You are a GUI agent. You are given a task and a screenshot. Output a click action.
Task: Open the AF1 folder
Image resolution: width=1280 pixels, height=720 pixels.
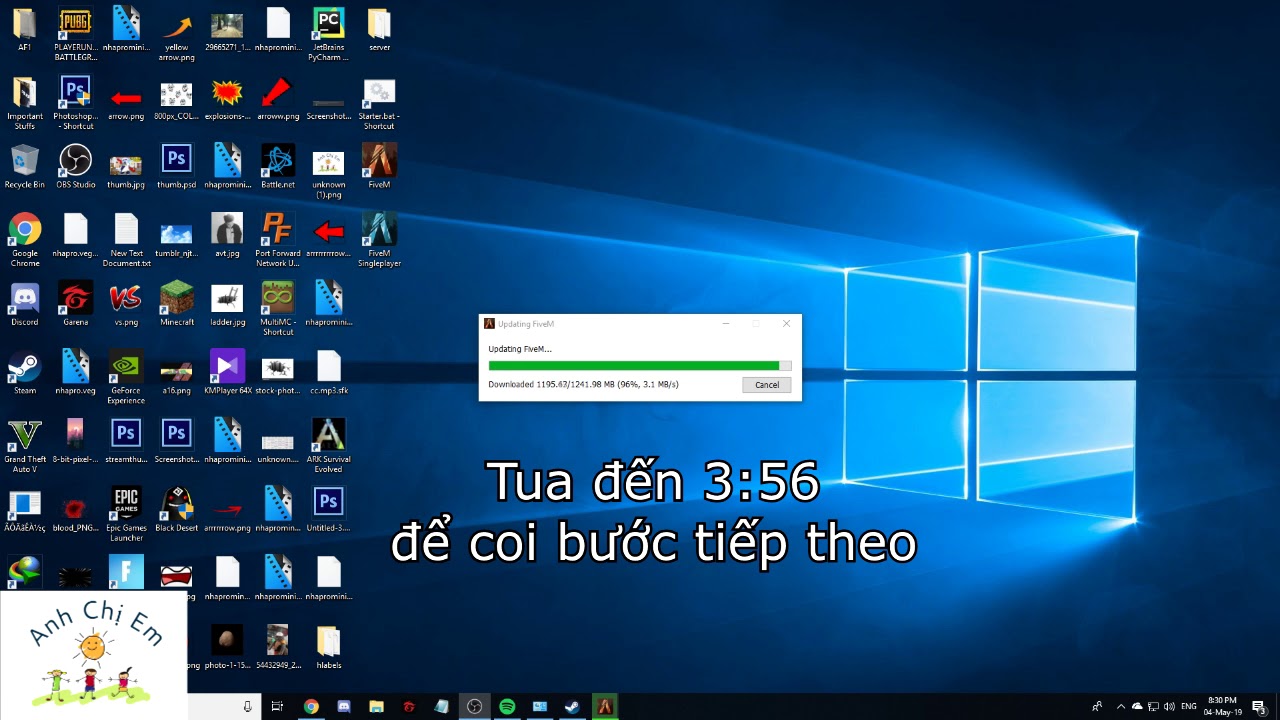coord(24,29)
